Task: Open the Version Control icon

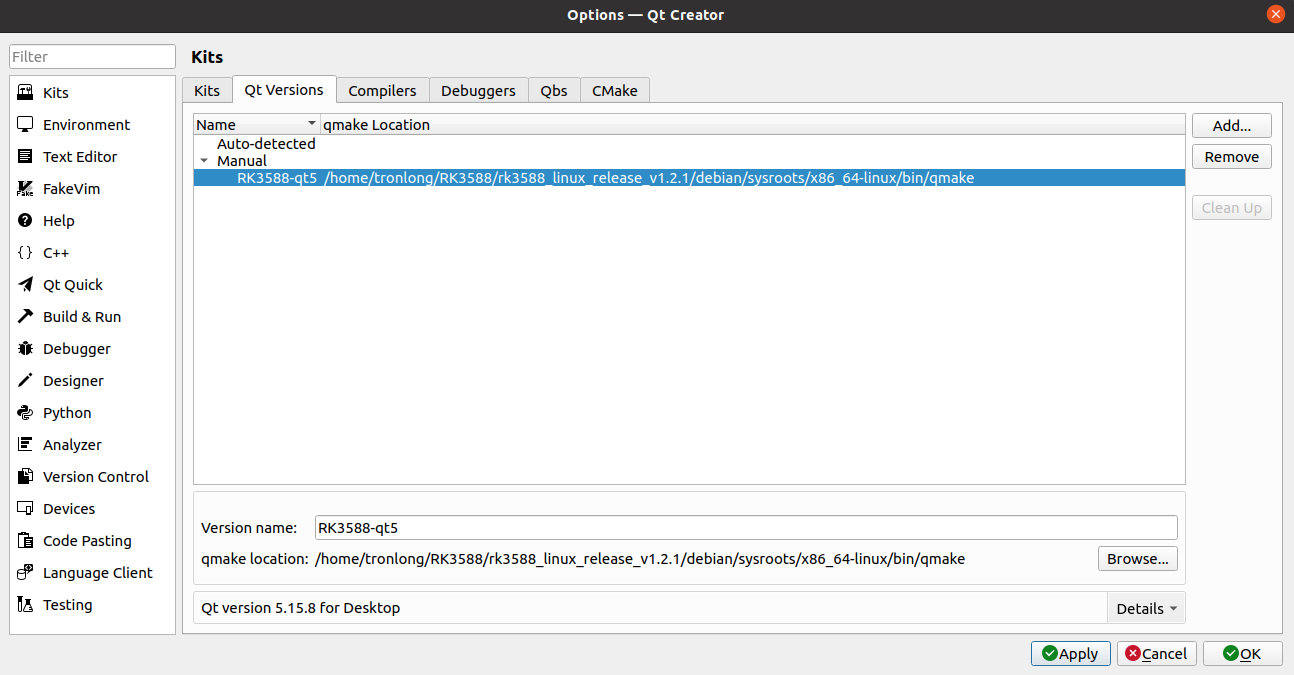Action: [x=25, y=476]
